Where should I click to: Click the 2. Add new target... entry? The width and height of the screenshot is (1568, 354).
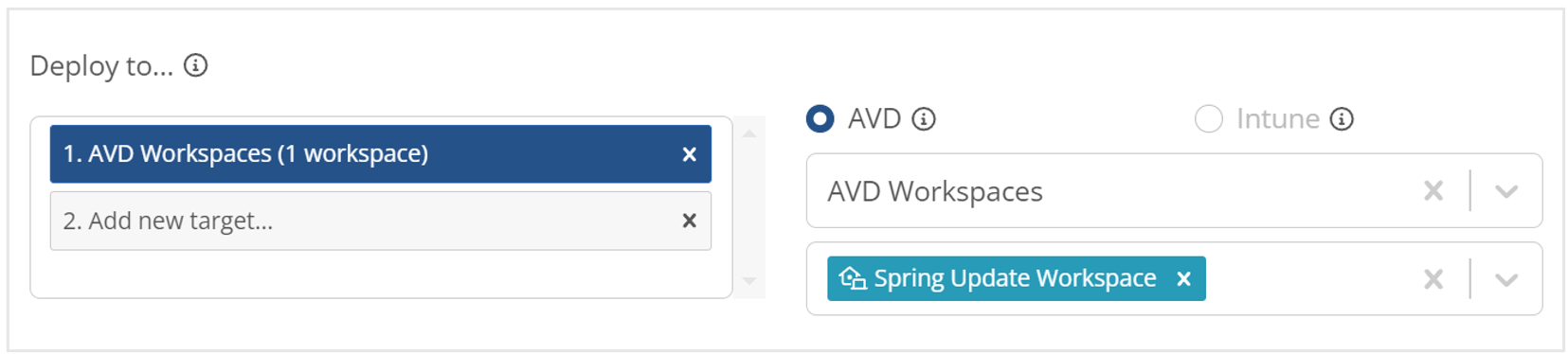tap(381, 221)
